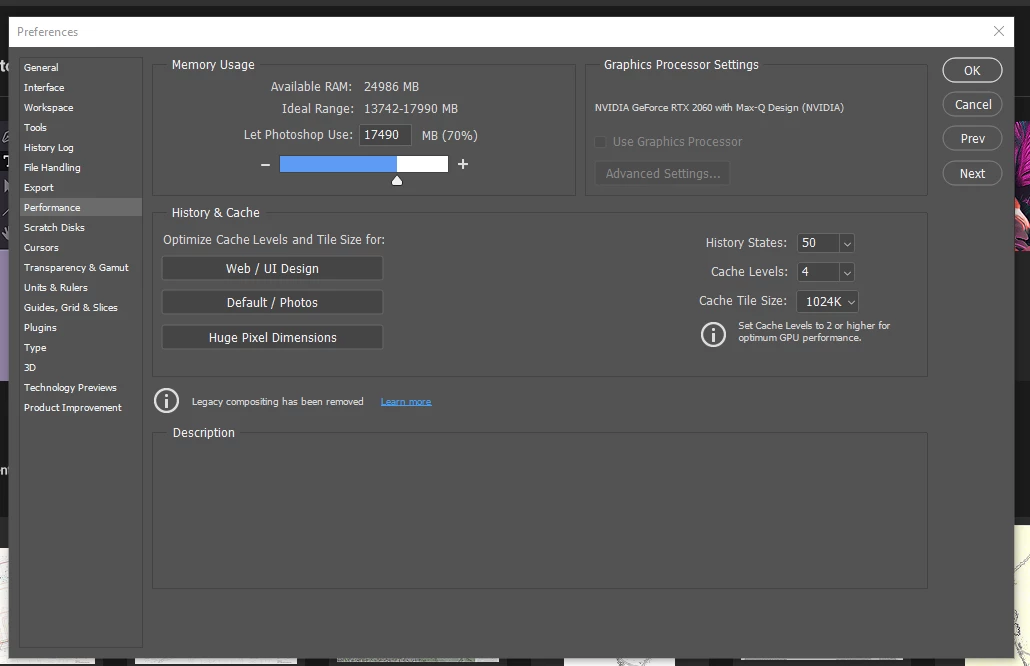Click the Ideal Range value 13742-17990 MB
Image resolution: width=1030 pixels, height=666 pixels.
coord(411,109)
